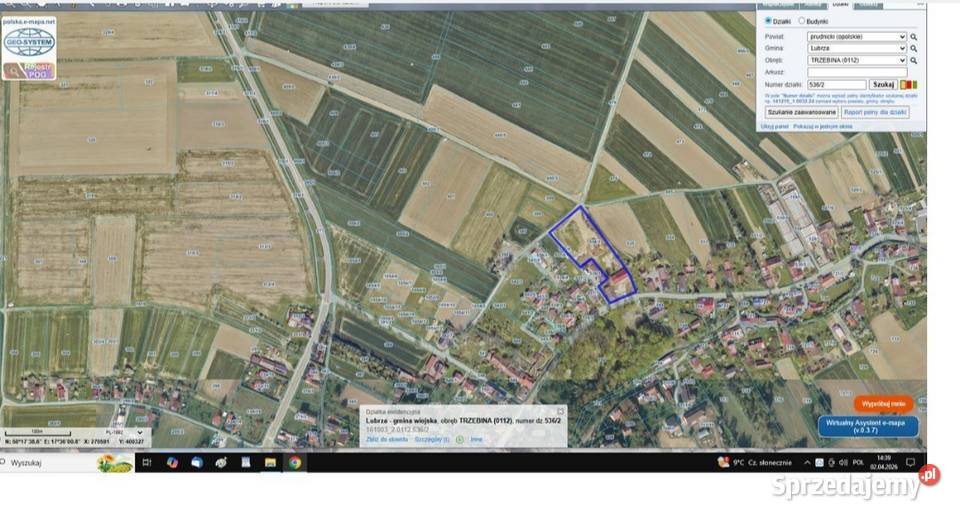The height and width of the screenshot is (519, 960).
Task: Close the parcel info popup
Action: pyautogui.click(x=560, y=411)
